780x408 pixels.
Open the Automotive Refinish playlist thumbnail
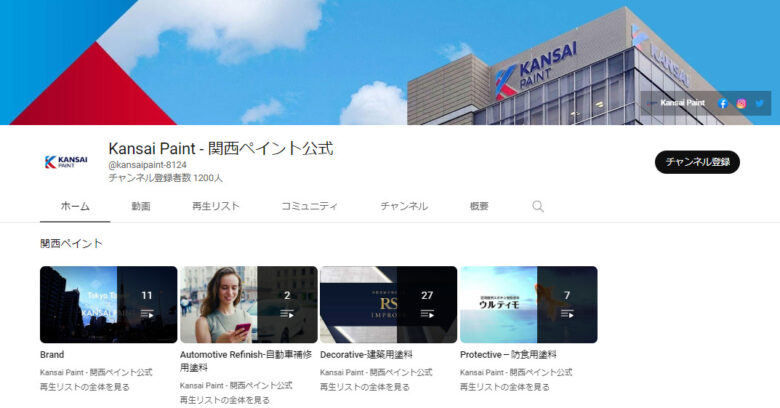click(x=249, y=305)
